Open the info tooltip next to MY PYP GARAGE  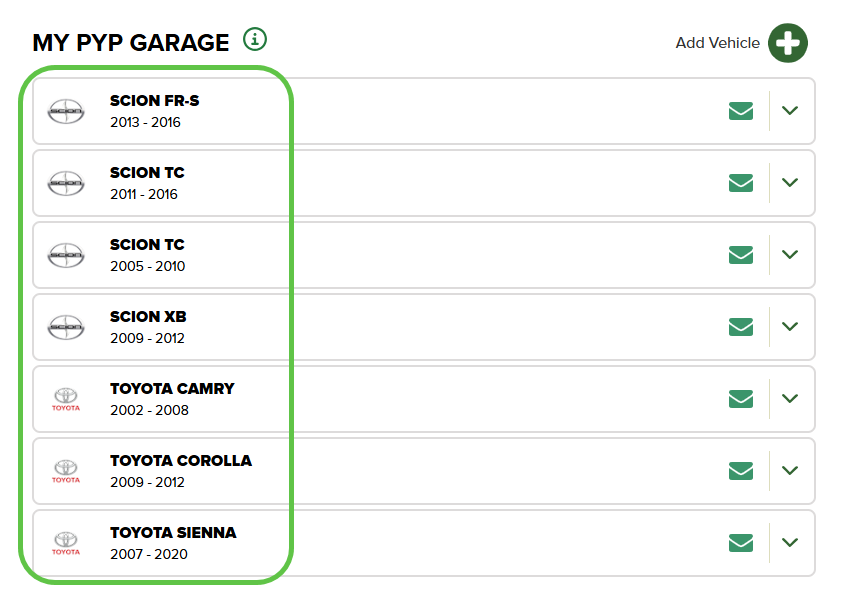[x=255, y=40]
